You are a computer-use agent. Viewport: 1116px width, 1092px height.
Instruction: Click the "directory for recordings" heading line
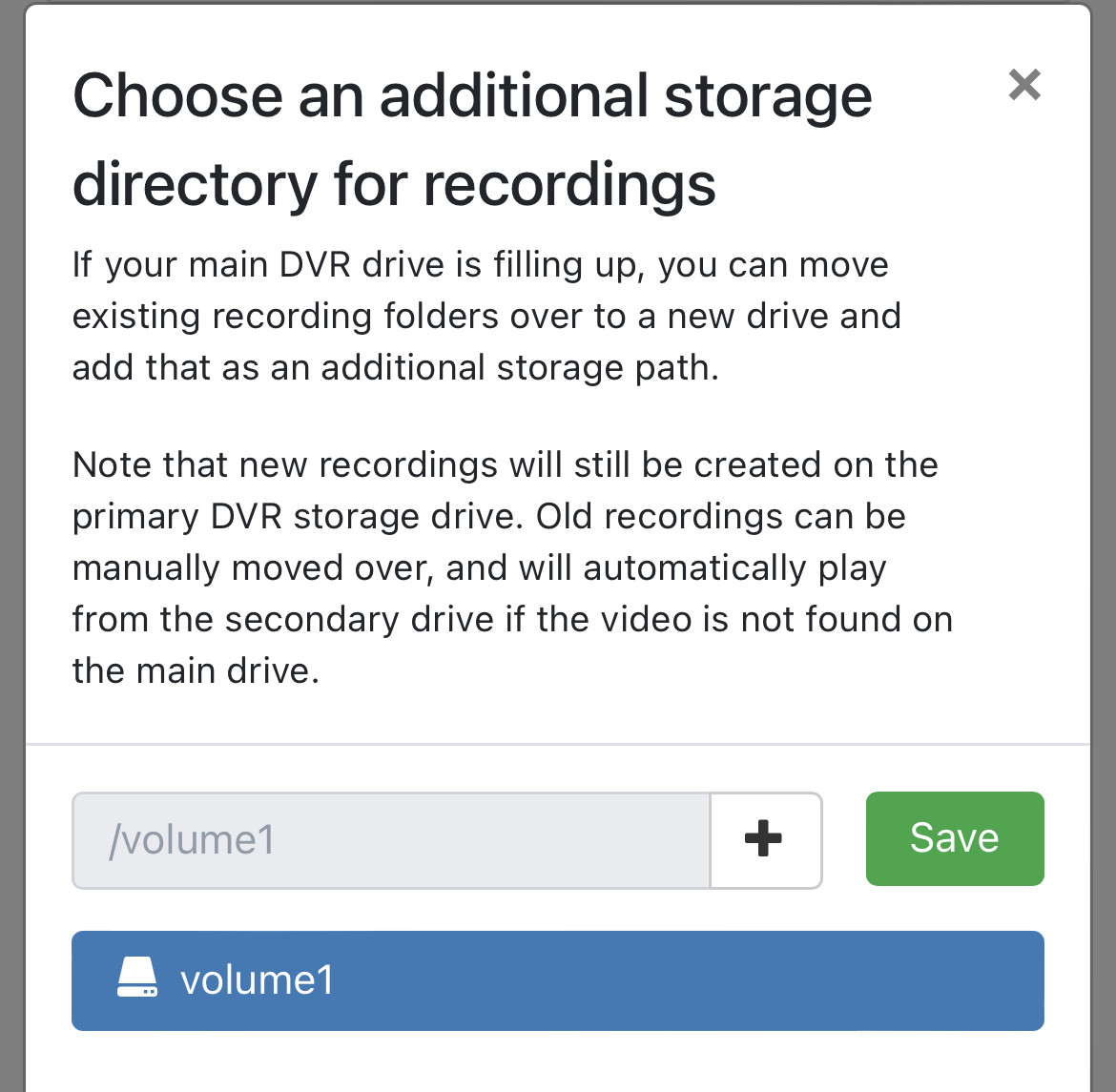click(394, 184)
